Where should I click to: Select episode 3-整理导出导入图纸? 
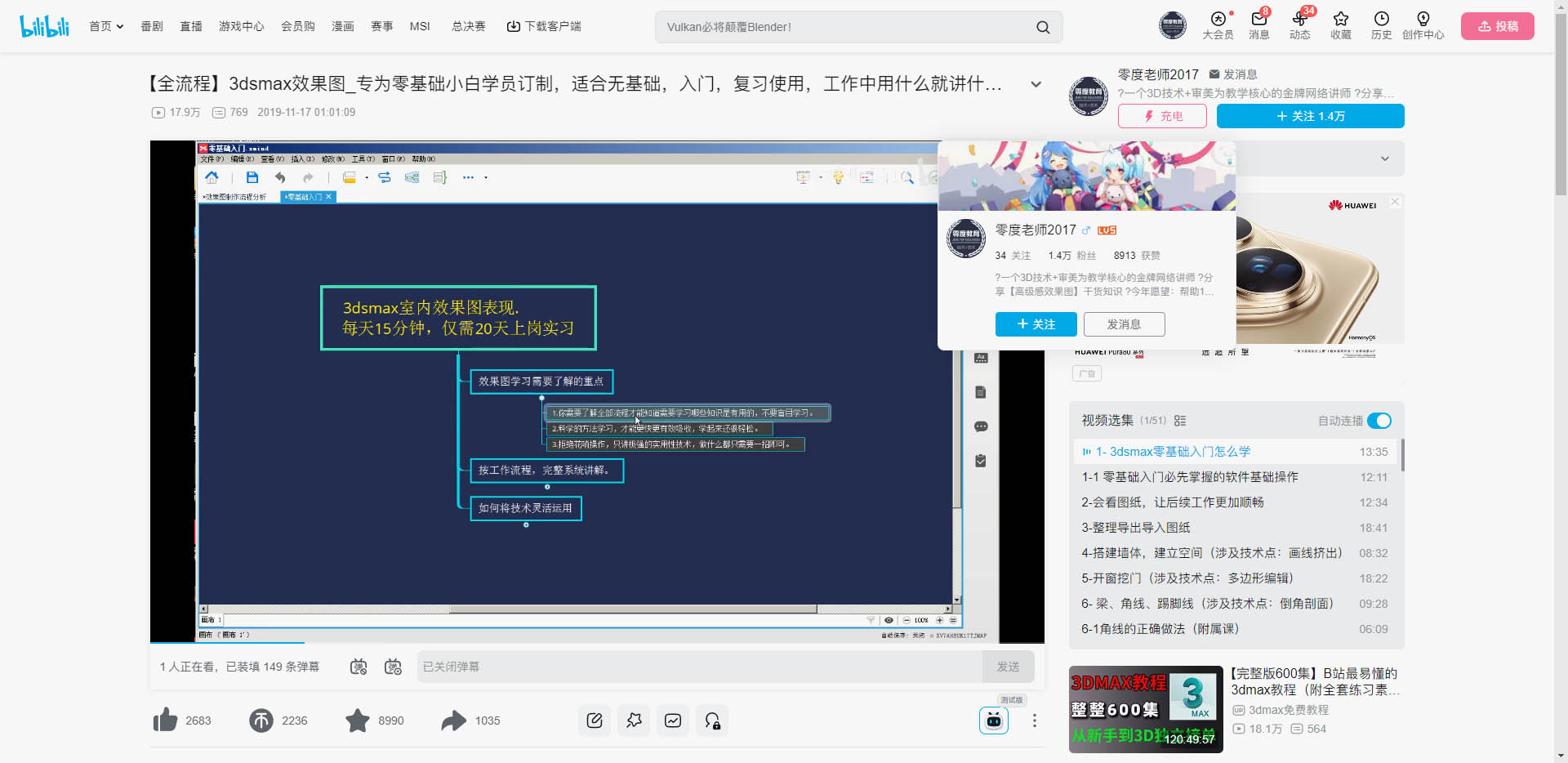[x=1235, y=528]
